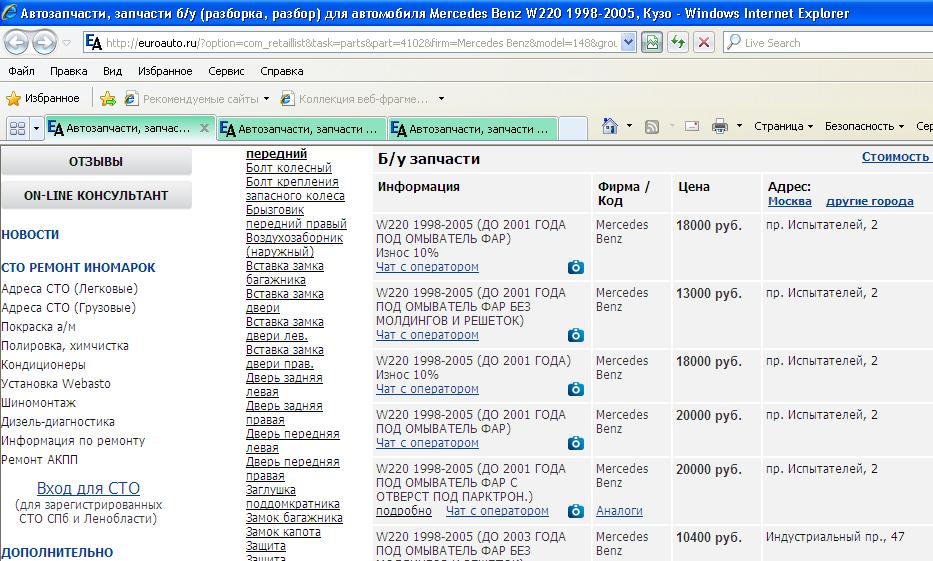Click EA site icon in address bar
933x561 pixels.
coord(93,43)
